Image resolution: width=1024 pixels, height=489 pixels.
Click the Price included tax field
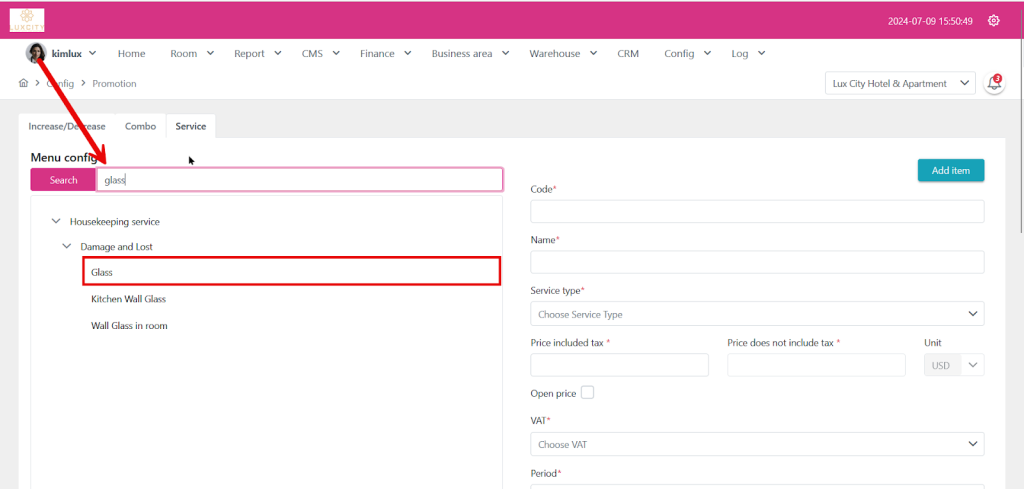click(x=619, y=365)
